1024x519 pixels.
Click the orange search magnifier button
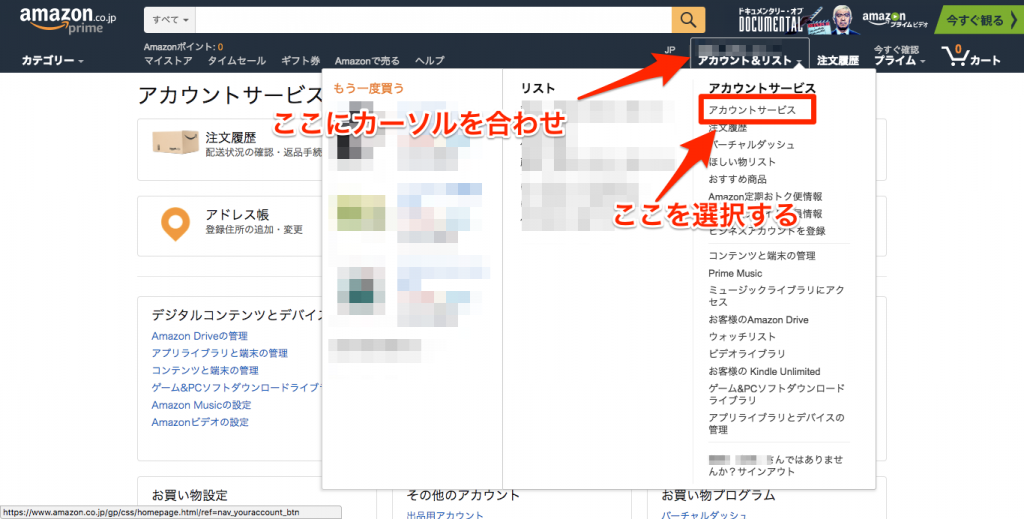point(688,20)
